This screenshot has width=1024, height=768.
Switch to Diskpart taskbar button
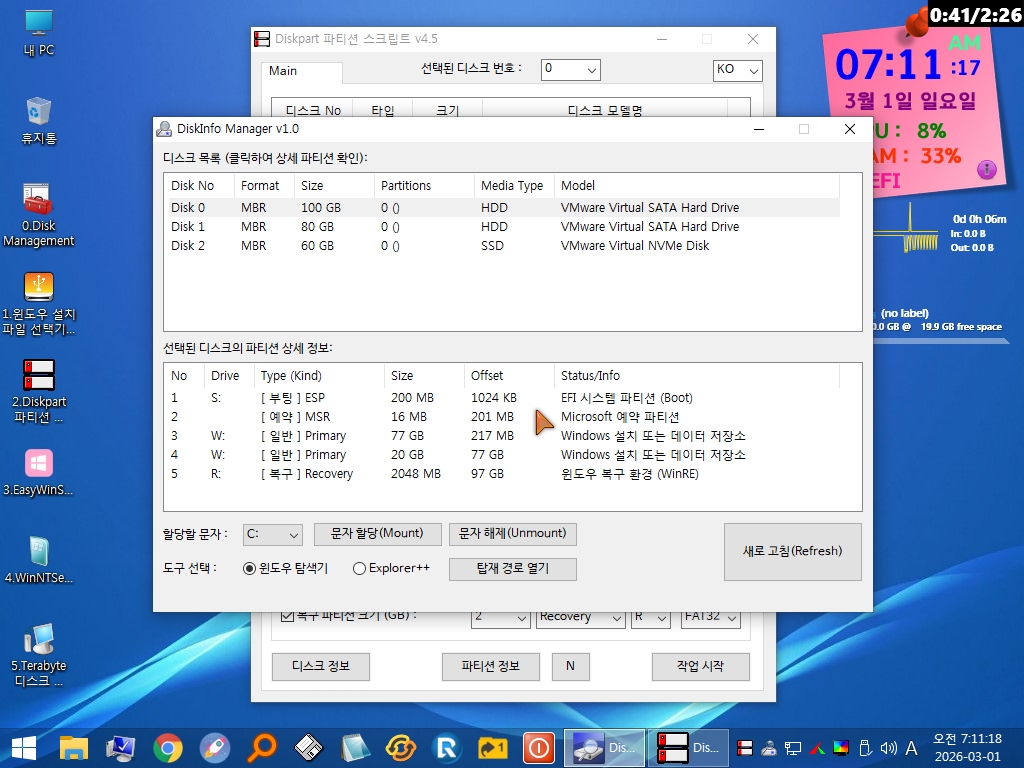pos(688,748)
